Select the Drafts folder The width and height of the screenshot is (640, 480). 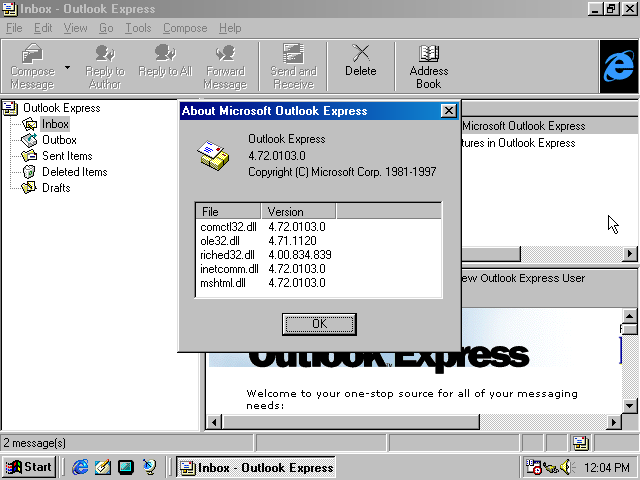tap(56, 188)
